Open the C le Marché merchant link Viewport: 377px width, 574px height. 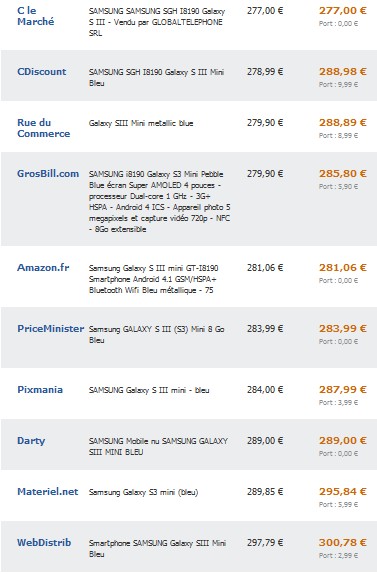[x=36, y=16]
